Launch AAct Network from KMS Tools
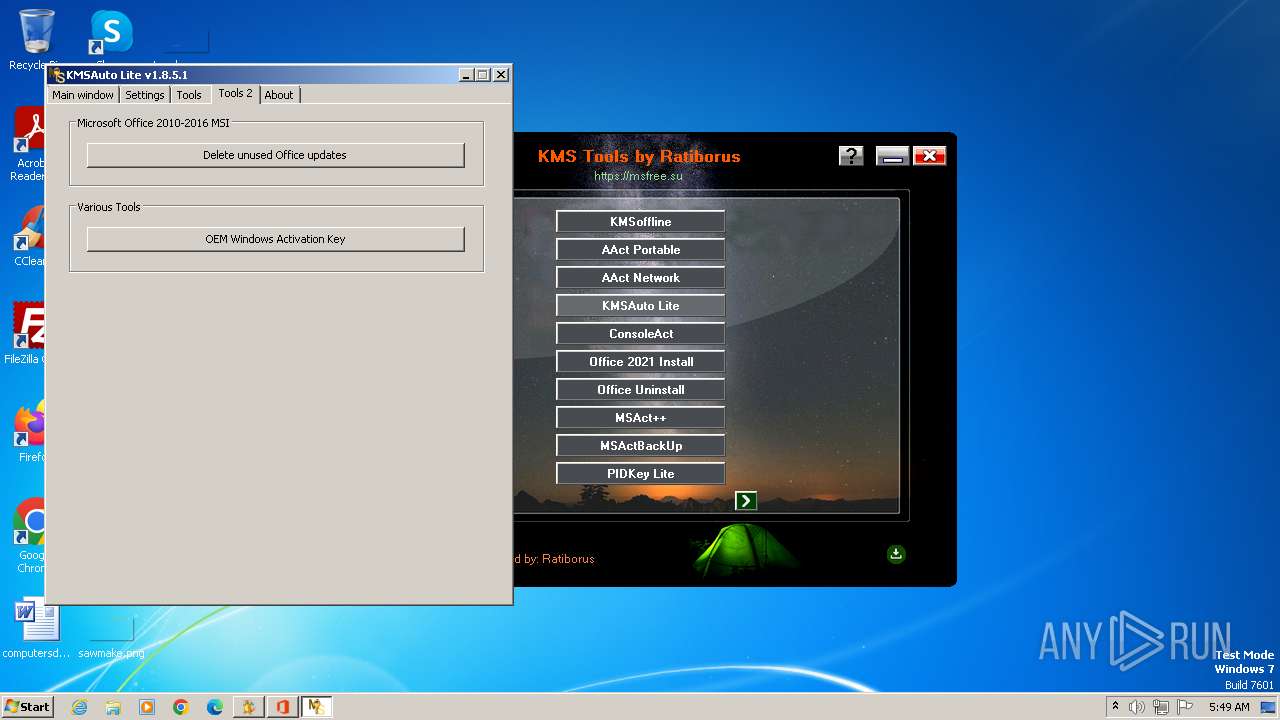The image size is (1280, 720). coord(640,278)
